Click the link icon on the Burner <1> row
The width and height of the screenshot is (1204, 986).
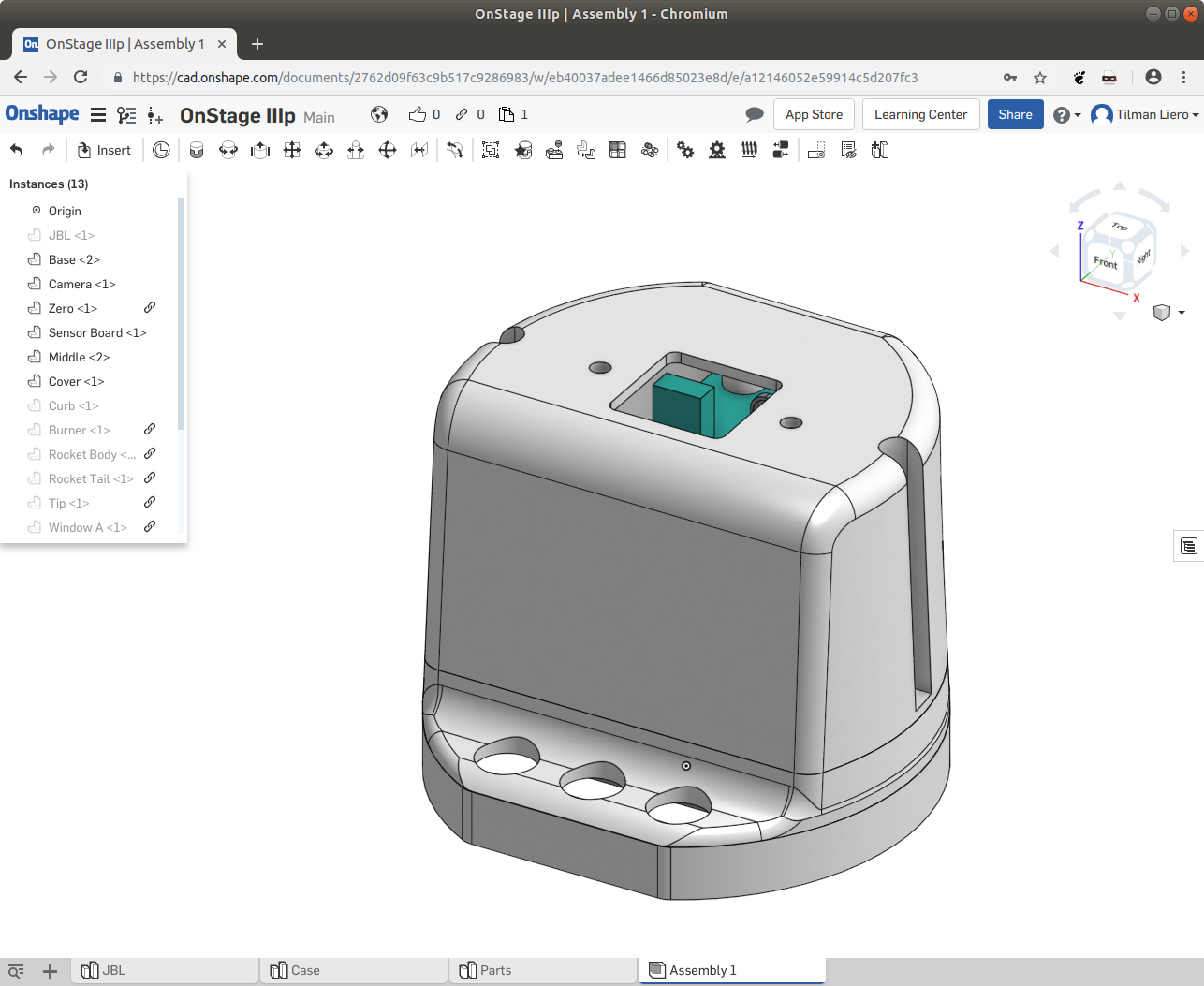pyautogui.click(x=150, y=429)
